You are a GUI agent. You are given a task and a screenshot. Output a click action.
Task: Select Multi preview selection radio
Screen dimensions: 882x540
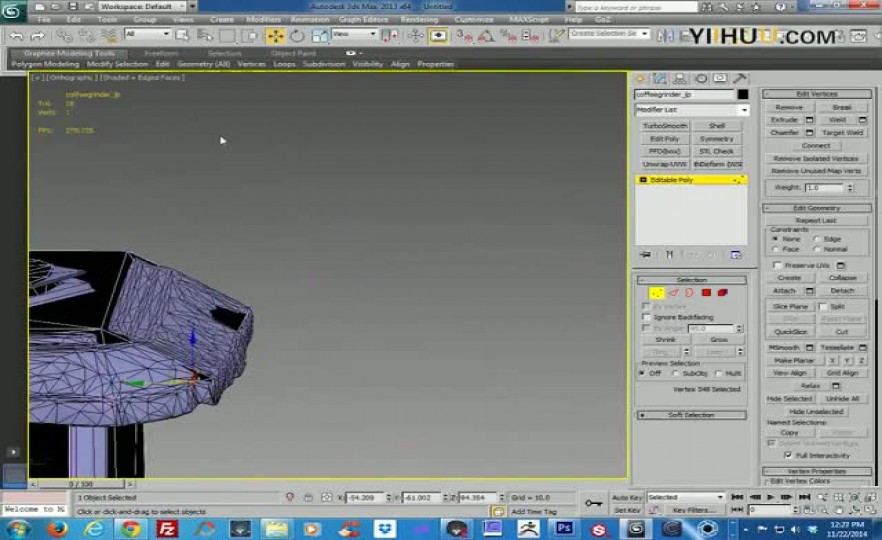(718, 374)
